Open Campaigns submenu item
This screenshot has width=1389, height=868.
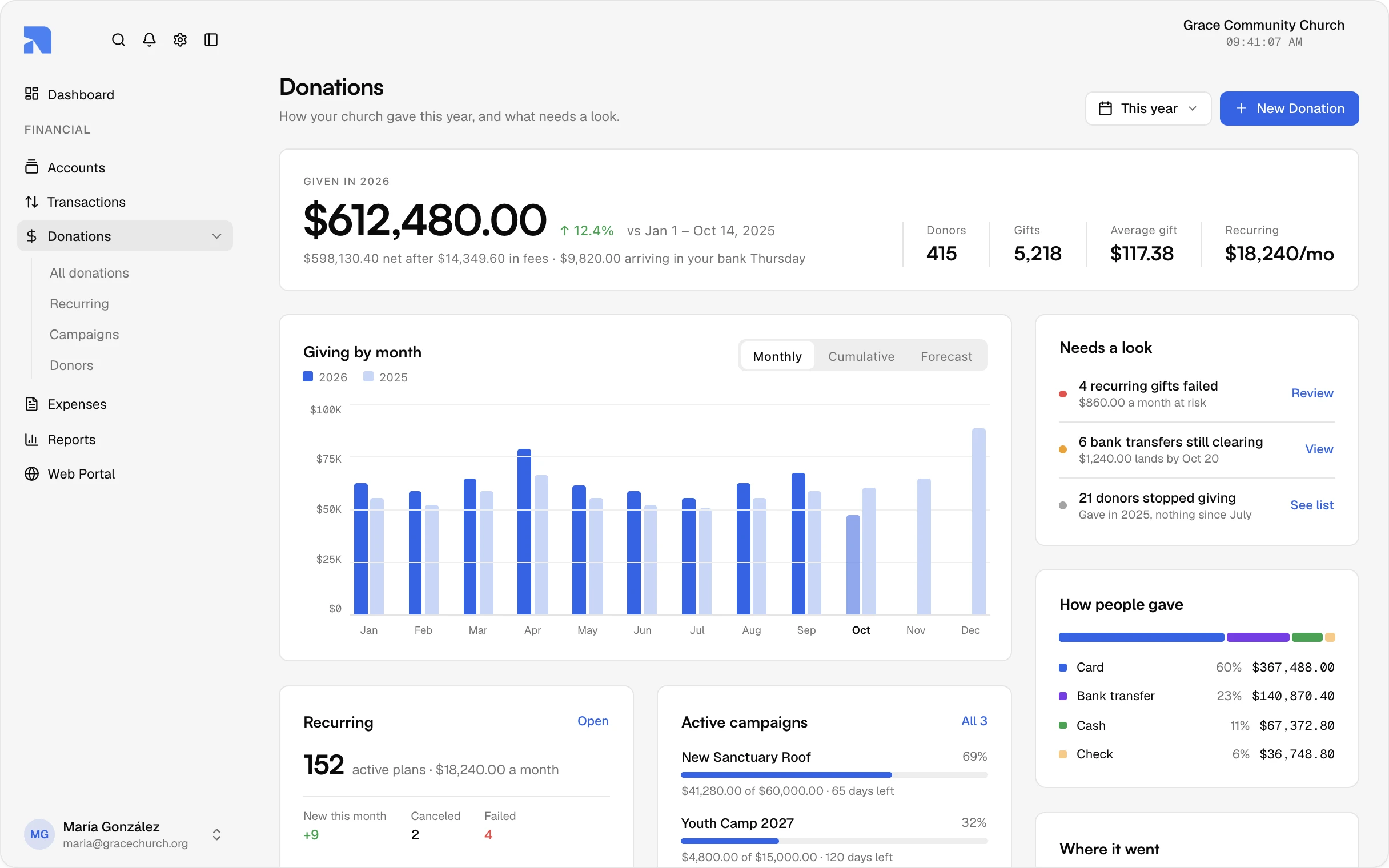point(85,334)
